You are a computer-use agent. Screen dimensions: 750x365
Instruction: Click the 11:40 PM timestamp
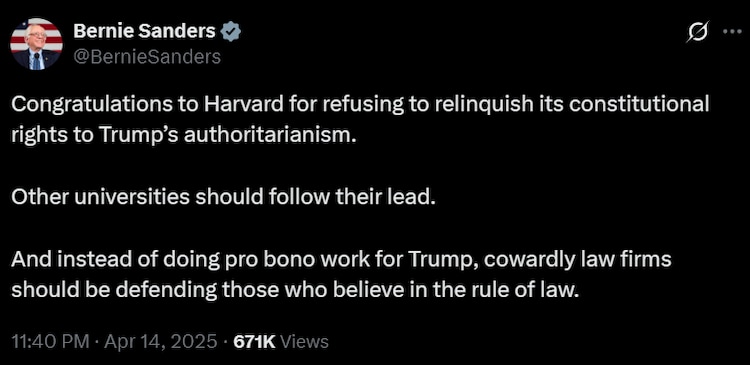(50, 342)
